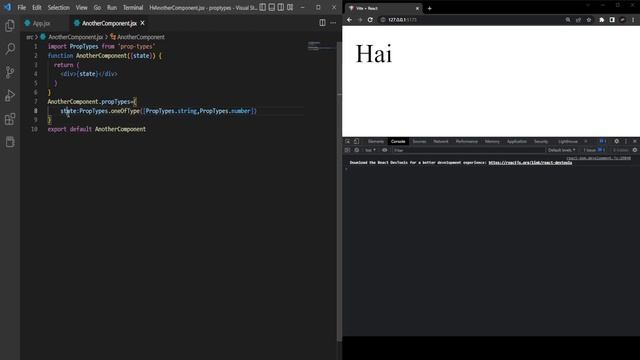The image size is (640, 360).
Task: Bookmark this page with star icon
Action: coord(589,20)
